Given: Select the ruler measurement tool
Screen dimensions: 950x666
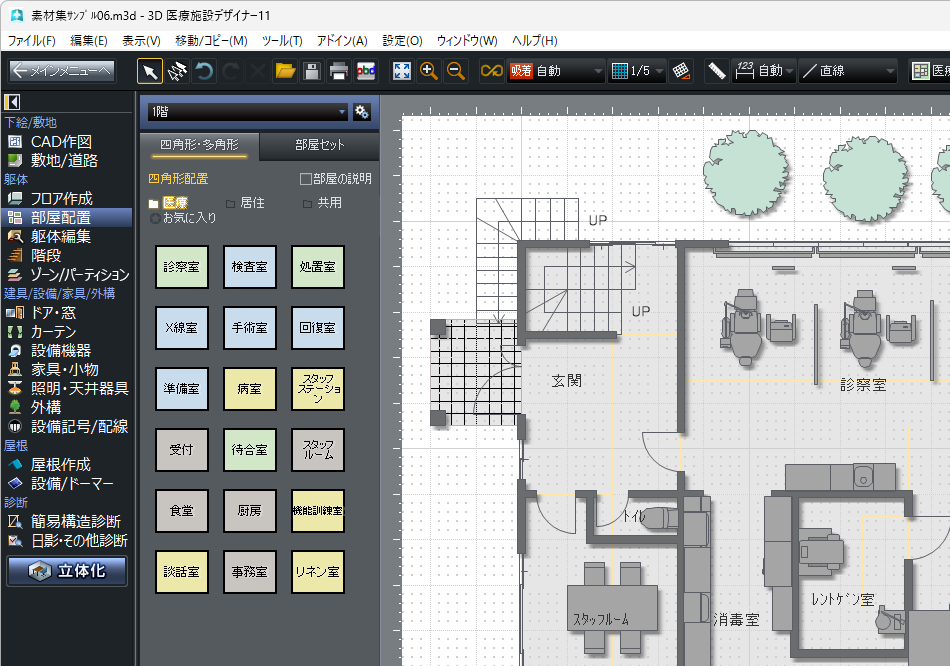Looking at the screenshot, I should pos(716,71).
